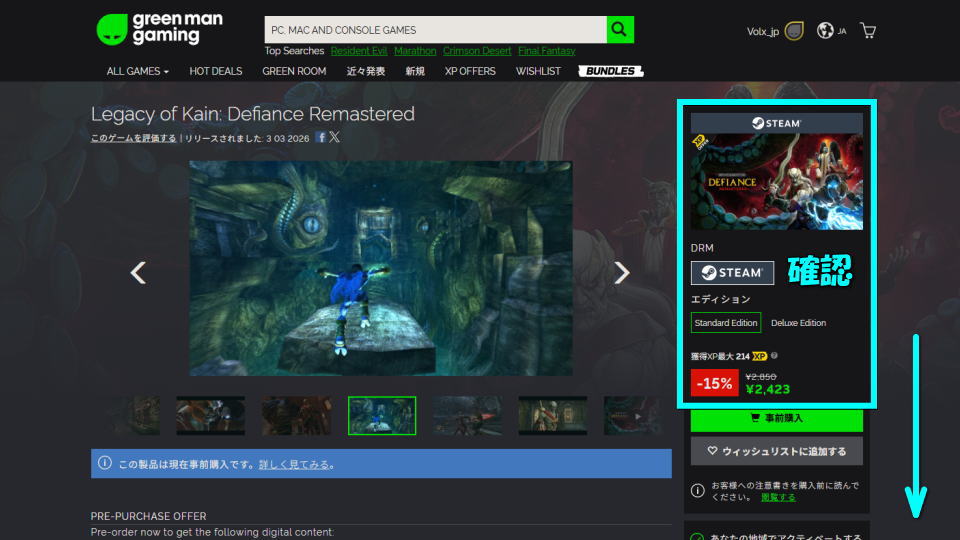Image resolution: width=960 pixels, height=540 pixels.
Task: Open the HOT DEALS menu item
Action: [215, 71]
